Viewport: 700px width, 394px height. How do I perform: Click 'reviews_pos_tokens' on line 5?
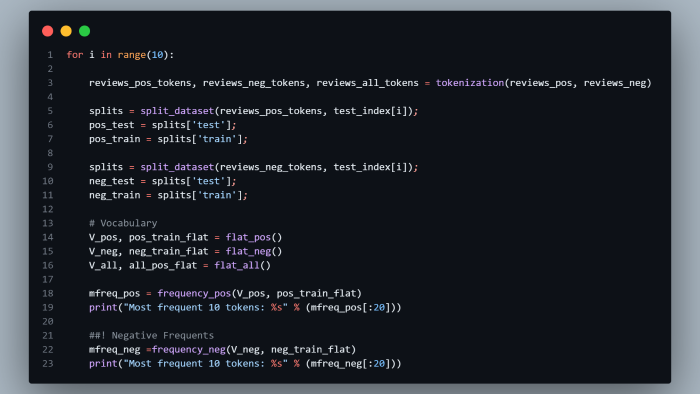click(271, 111)
